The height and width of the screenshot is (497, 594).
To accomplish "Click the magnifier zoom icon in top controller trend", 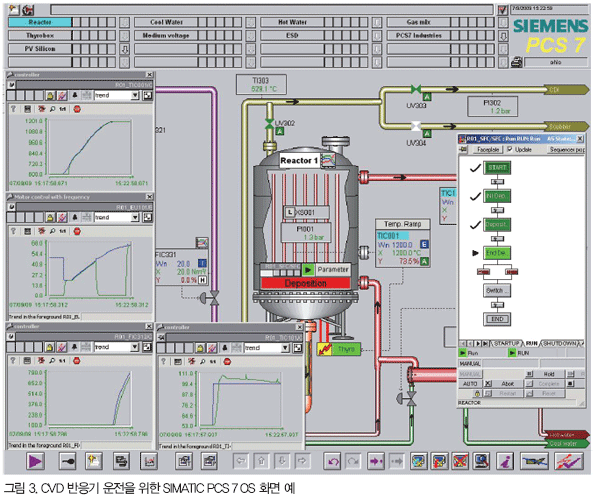I will (x=52, y=109).
